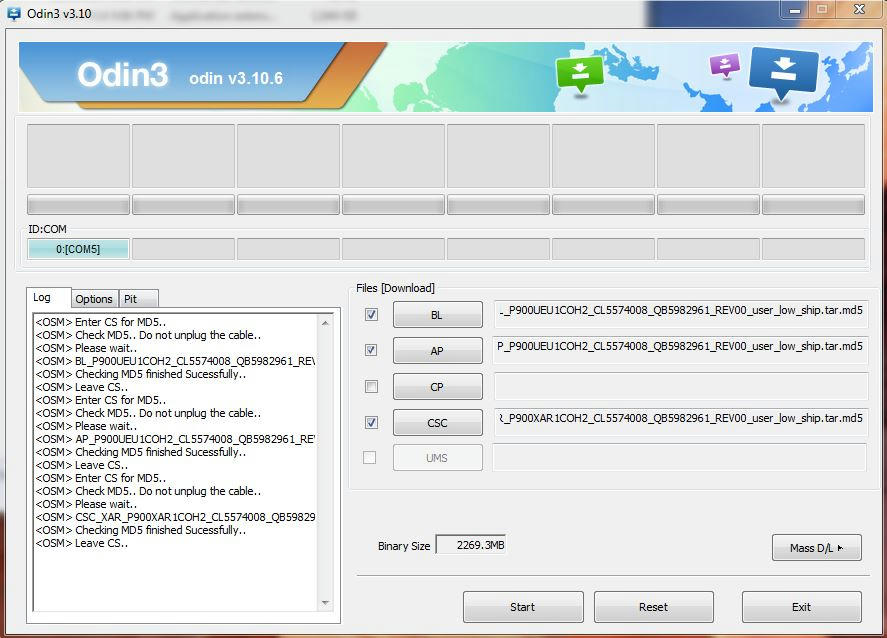Click the Reset button

click(x=653, y=607)
